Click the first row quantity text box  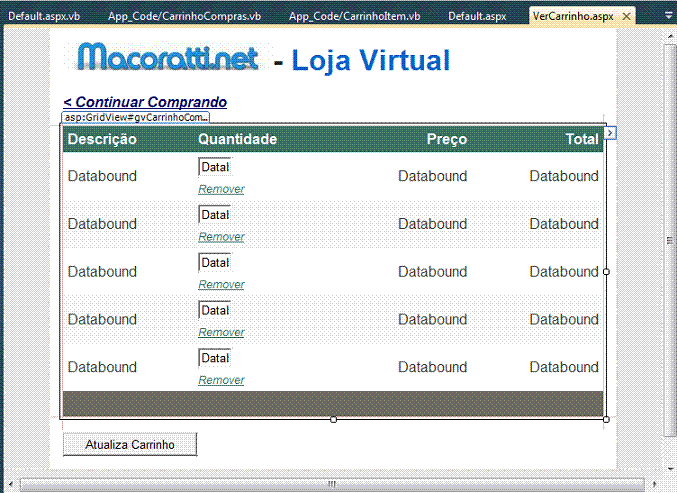215,167
